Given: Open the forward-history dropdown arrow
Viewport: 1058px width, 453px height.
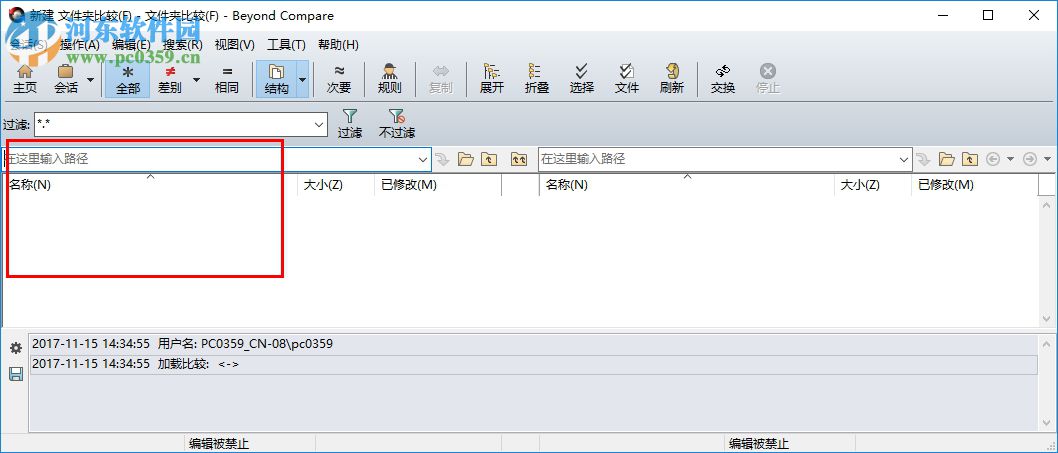Looking at the screenshot, I should 1047,159.
